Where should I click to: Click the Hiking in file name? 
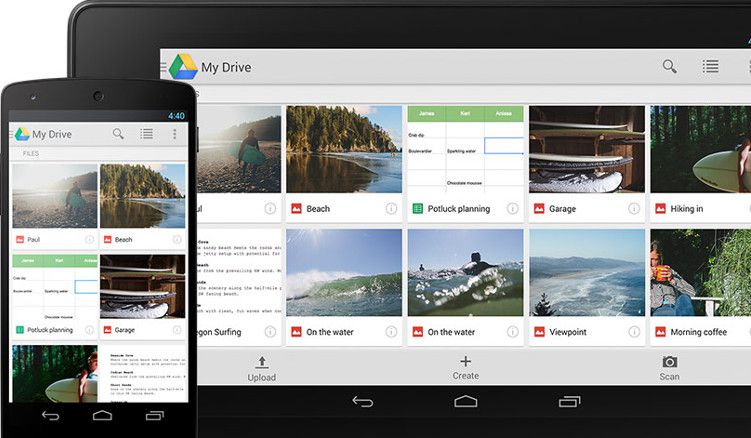686,208
